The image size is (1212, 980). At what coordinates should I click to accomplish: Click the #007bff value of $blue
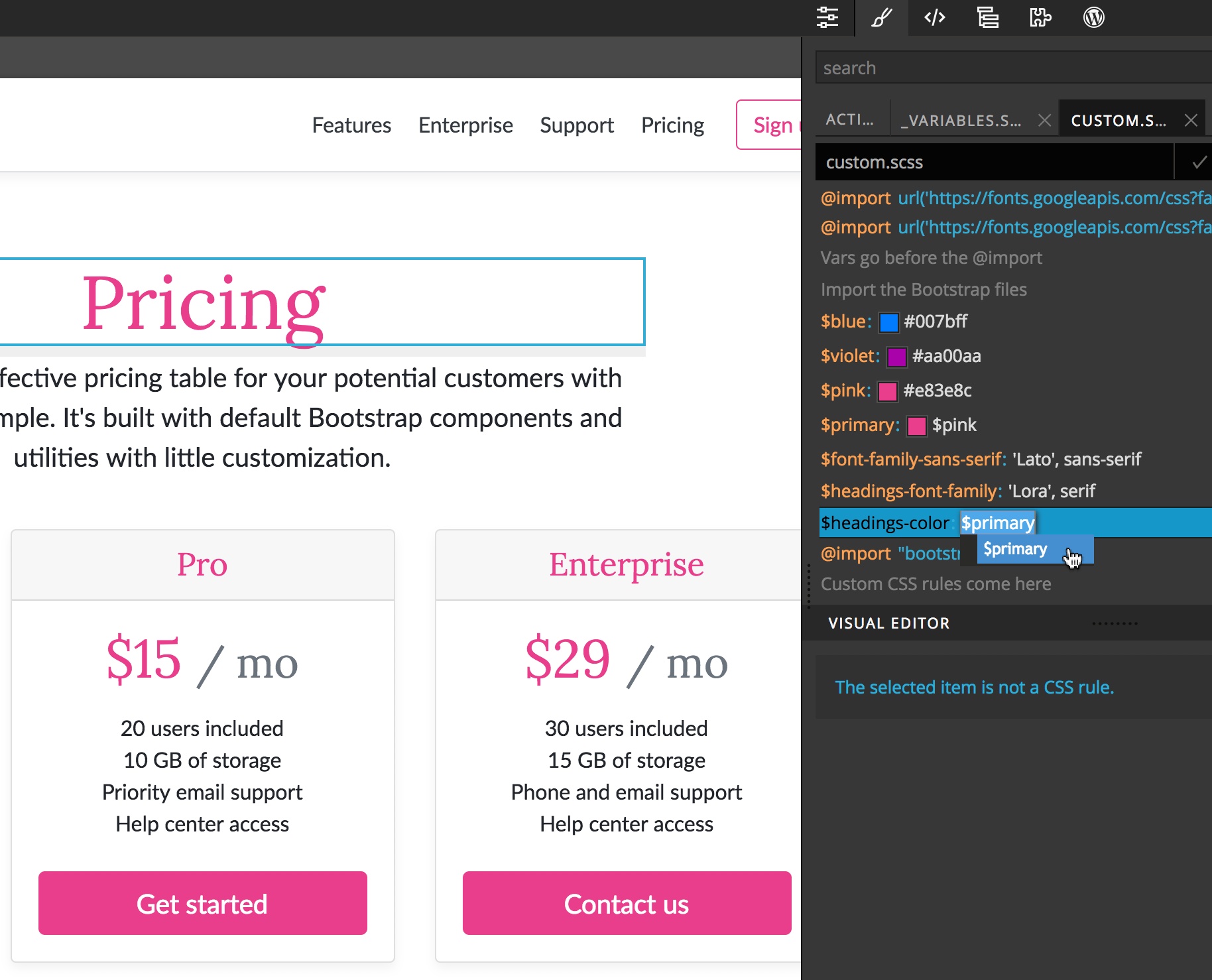pos(936,321)
